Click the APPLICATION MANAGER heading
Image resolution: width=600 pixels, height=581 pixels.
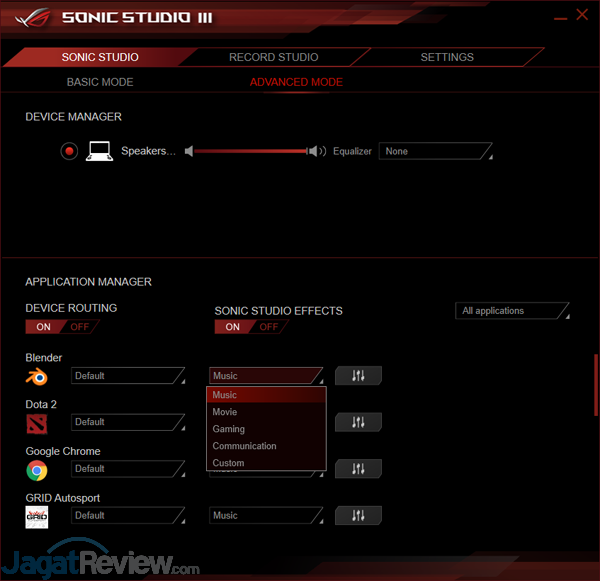click(x=88, y=282)
